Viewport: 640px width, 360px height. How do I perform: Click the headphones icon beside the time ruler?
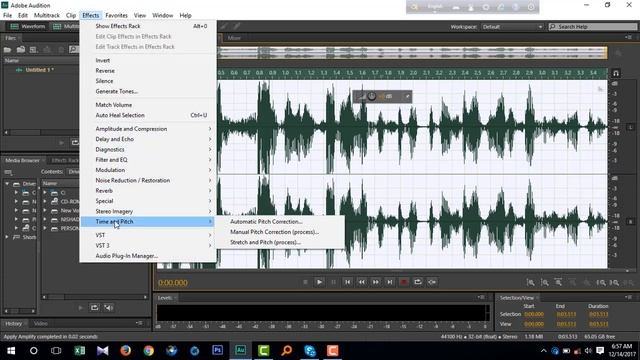point(616,73)
